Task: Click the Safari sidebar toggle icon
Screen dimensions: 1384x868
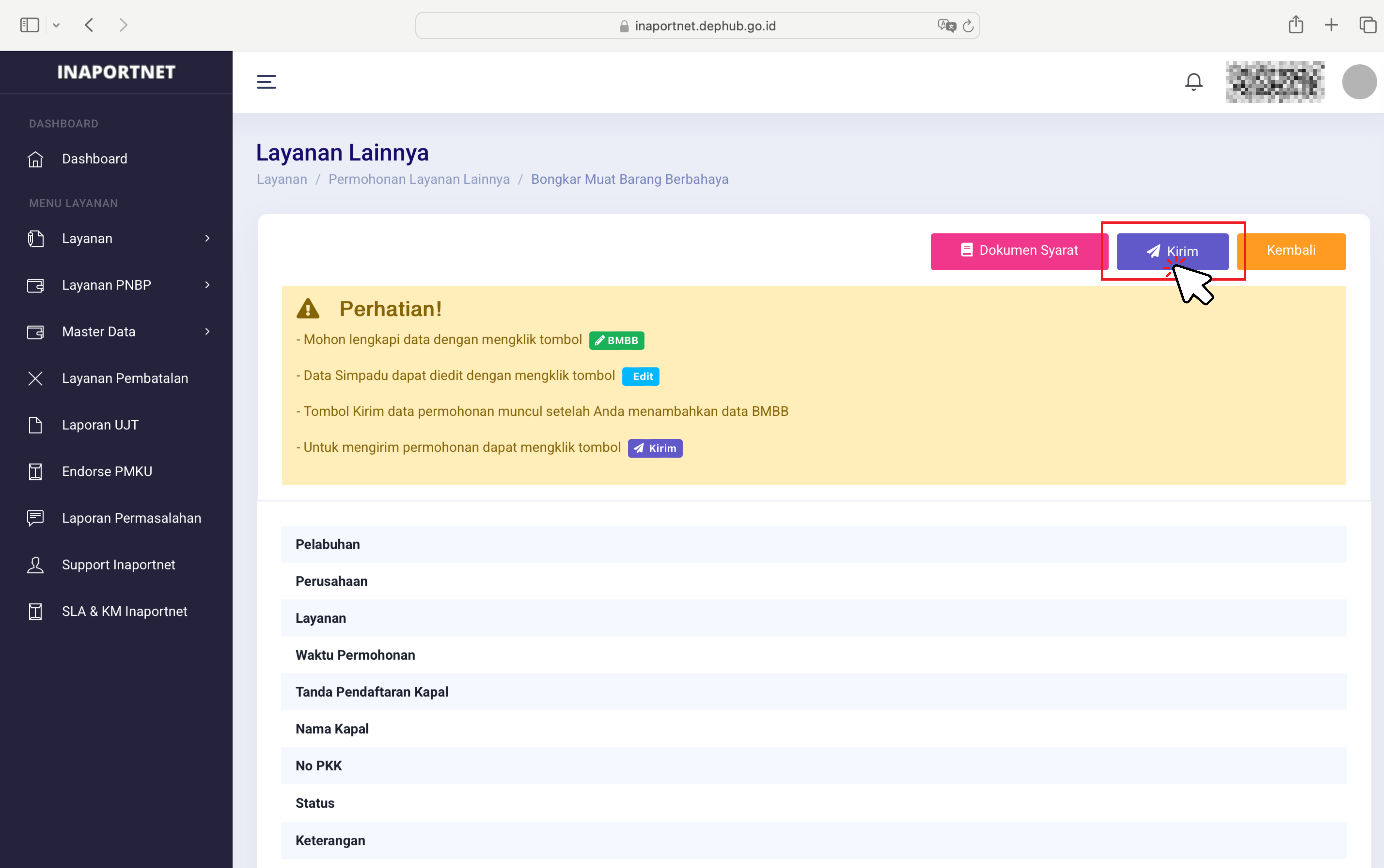Action: click(29, 25)
